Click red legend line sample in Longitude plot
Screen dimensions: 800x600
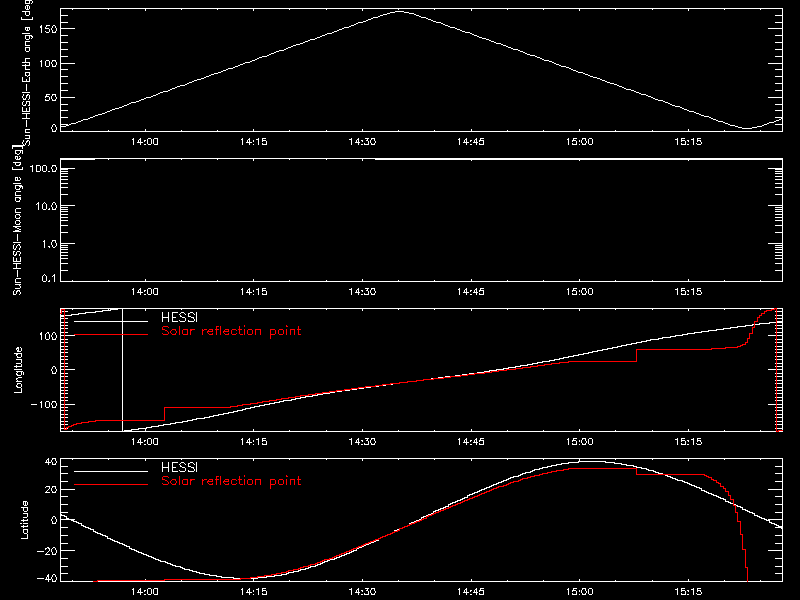pyautogui.click(x=111, y=335)
